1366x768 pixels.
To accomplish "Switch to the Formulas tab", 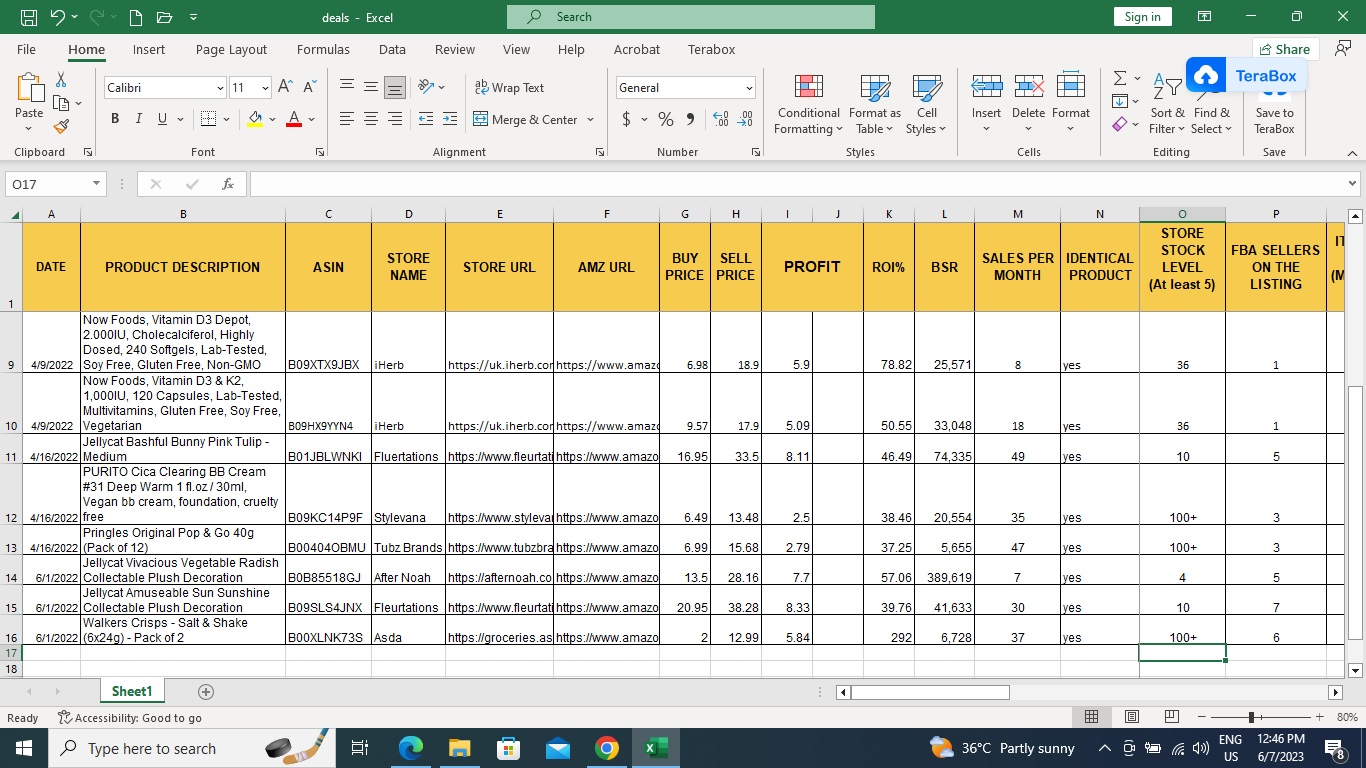I will [323, 49].
